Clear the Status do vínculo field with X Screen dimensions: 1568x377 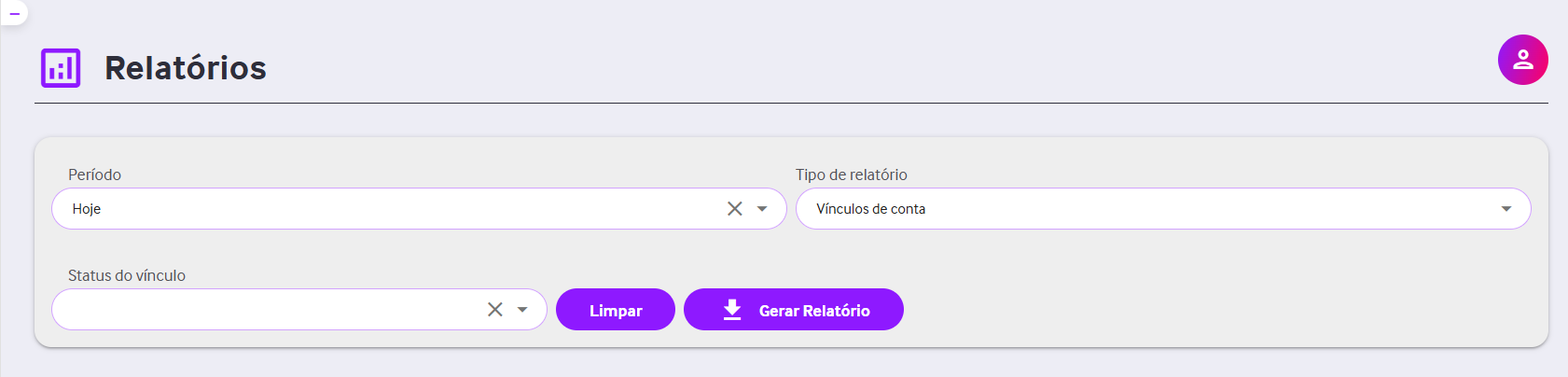tap(495, 310)
